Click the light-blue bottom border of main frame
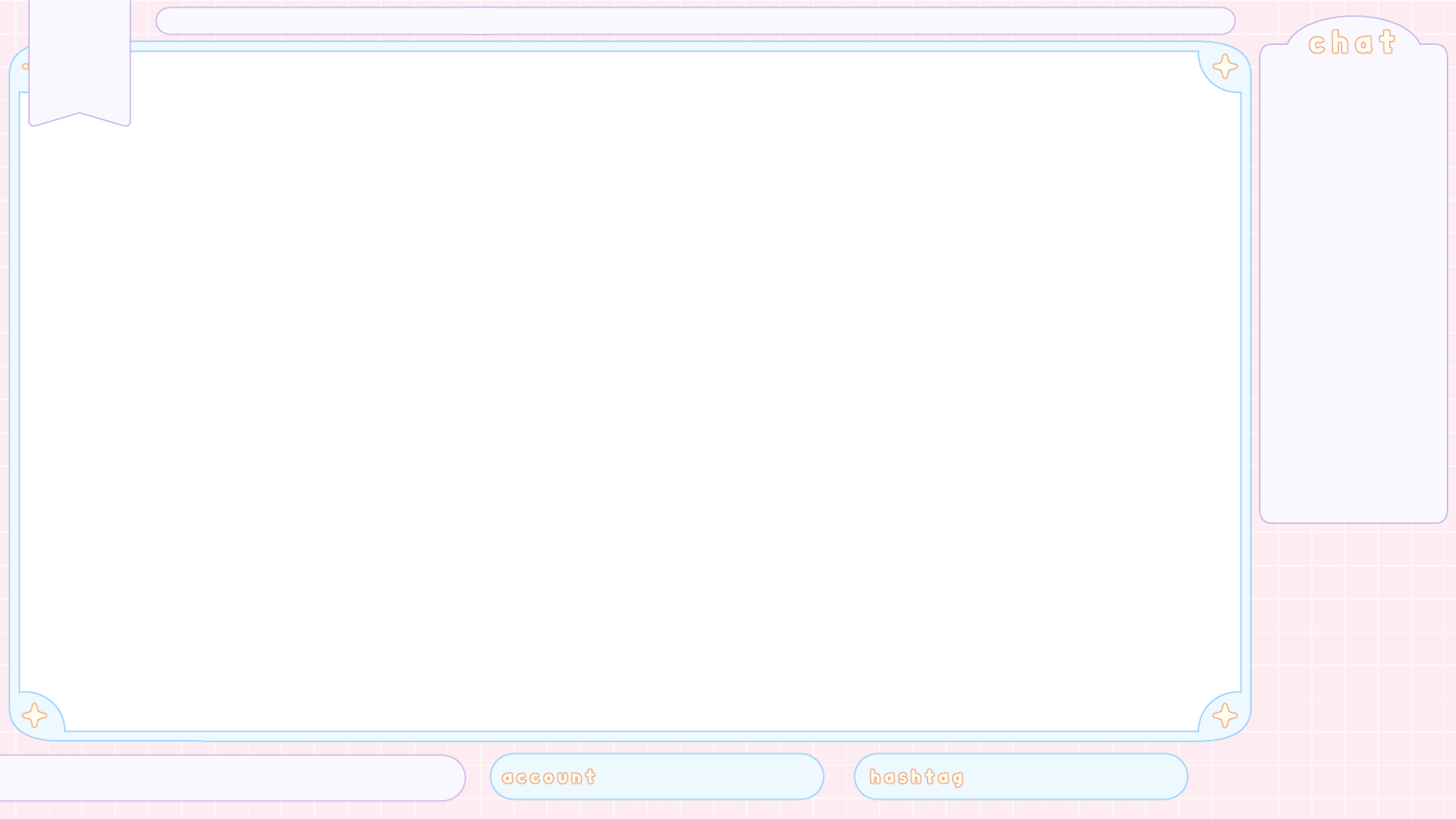Image resolution: width=1456 pixels, height=819 pixels. [x=629, y=736]
